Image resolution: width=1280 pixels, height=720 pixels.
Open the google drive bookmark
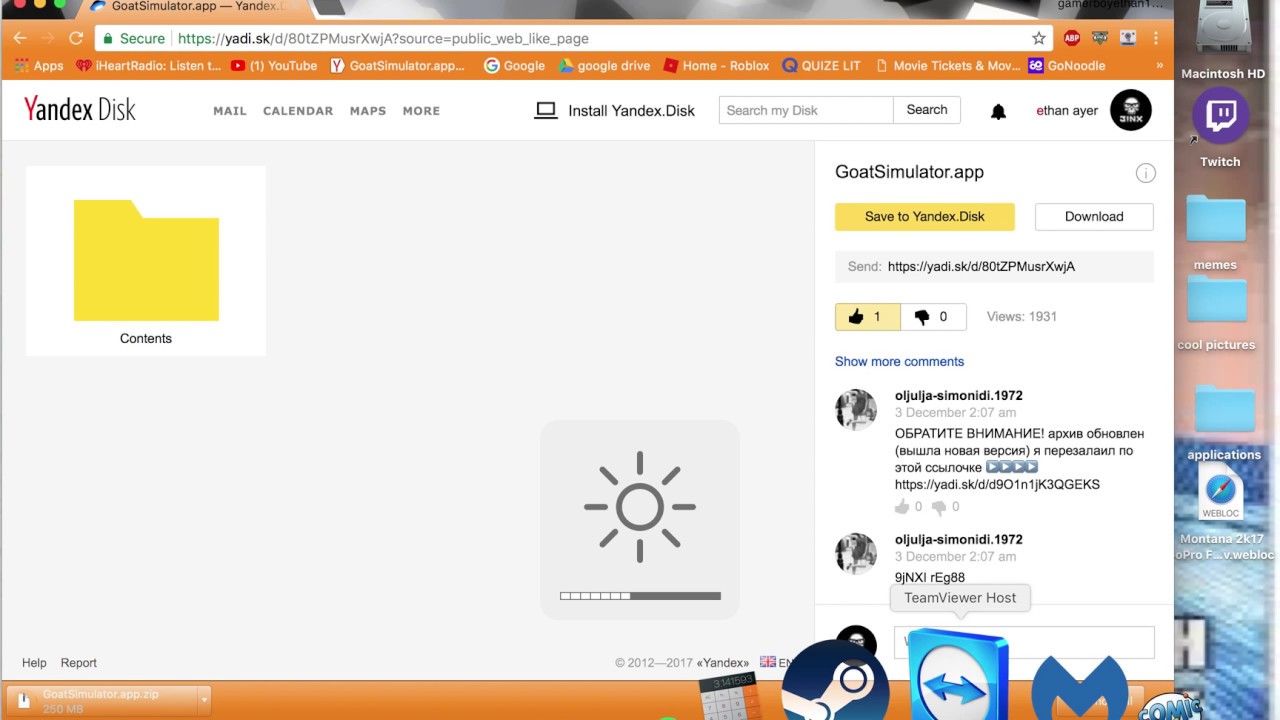click(604, 65)
